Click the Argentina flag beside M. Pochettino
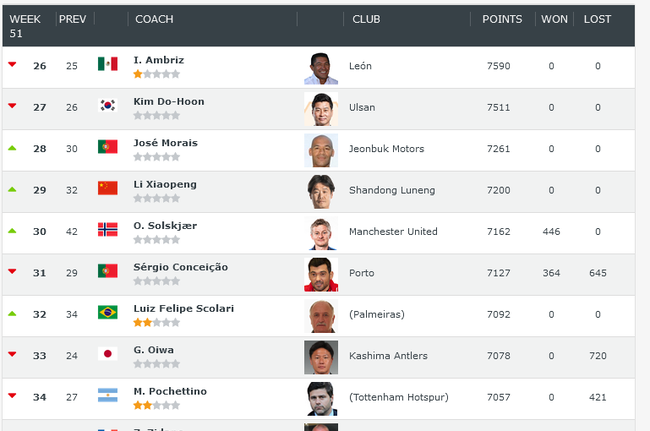The width and height of the screenshot is (650, 431). (x=107, y=395)
